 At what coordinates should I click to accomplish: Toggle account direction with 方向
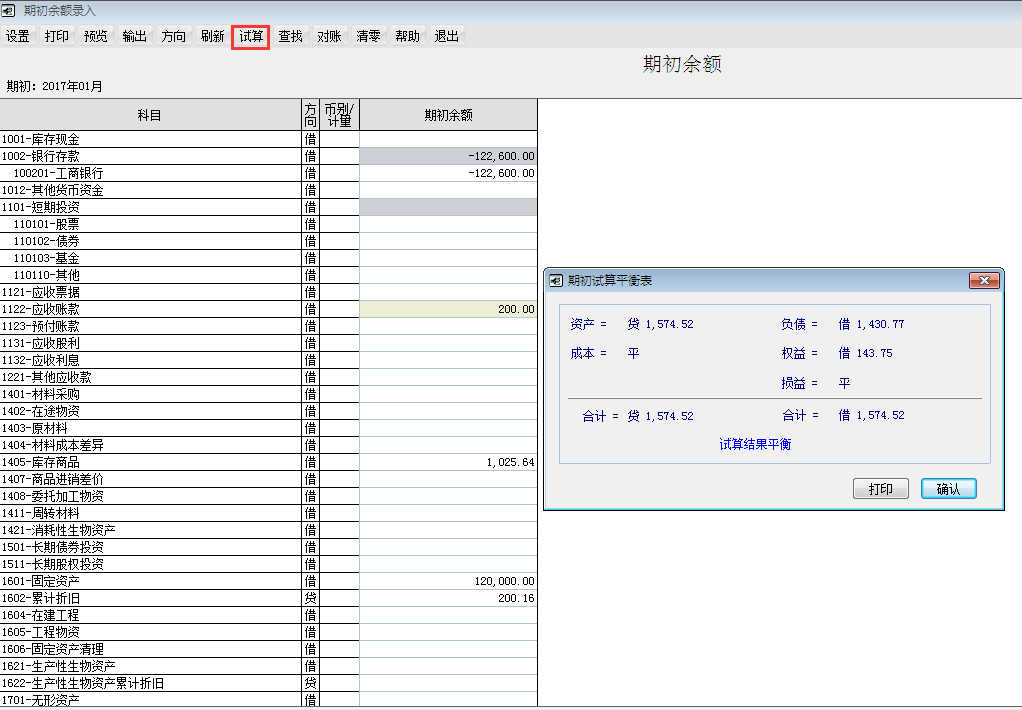click(x=174, y=37)
